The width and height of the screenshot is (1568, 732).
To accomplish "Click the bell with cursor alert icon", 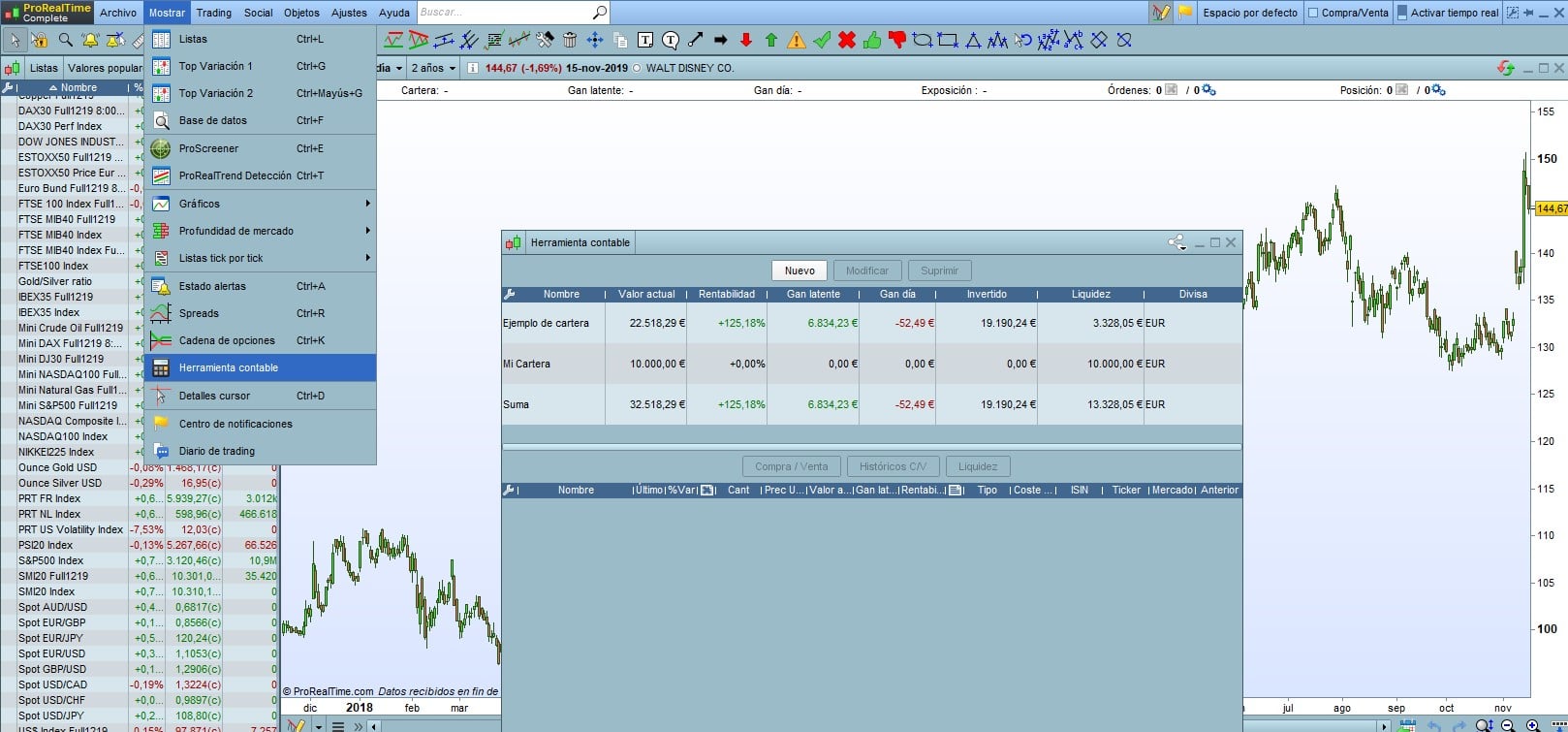I will point(115,40).
